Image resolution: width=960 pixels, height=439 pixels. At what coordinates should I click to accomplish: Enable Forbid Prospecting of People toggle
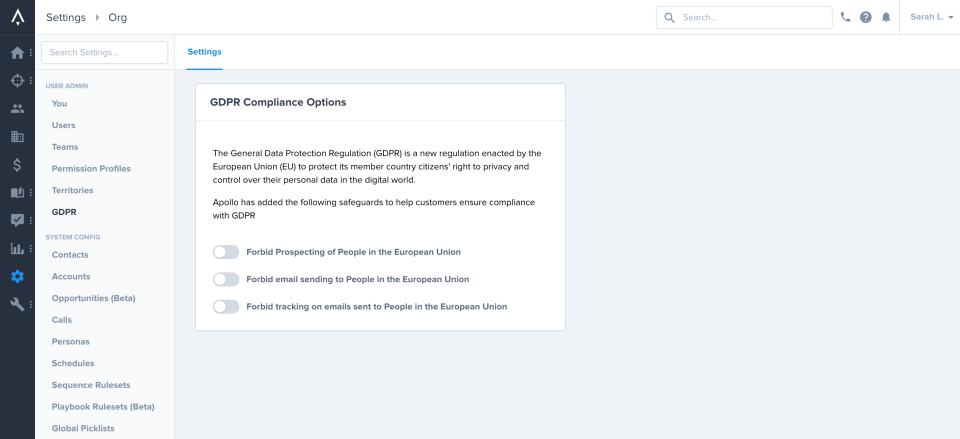tap(226, 252)
